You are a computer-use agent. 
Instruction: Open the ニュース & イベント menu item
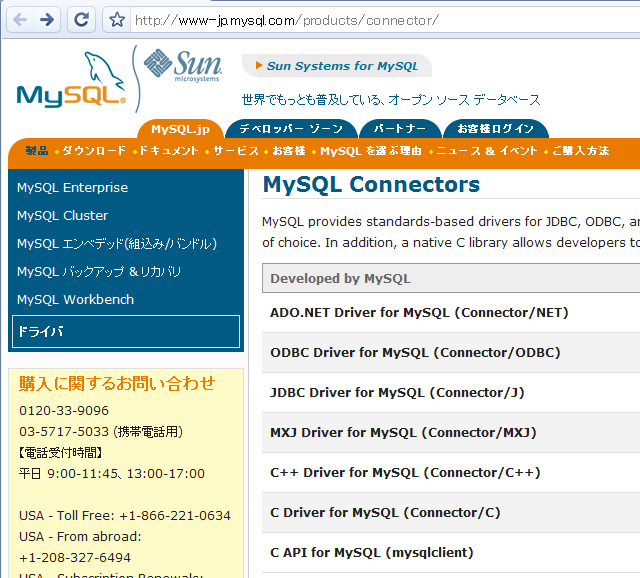coord(487,151)
